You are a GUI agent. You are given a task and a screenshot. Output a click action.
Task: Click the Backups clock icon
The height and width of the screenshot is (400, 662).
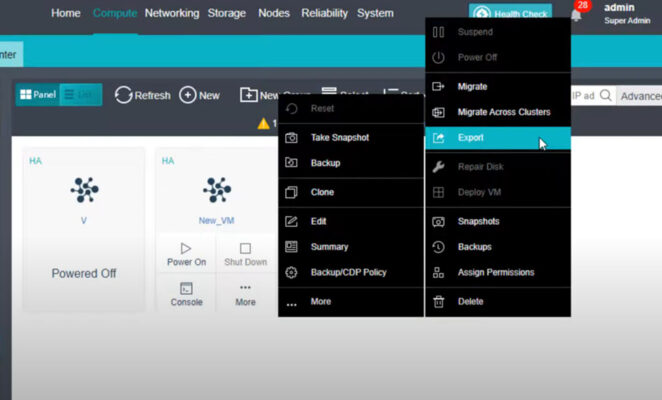(x=438, y=247)
